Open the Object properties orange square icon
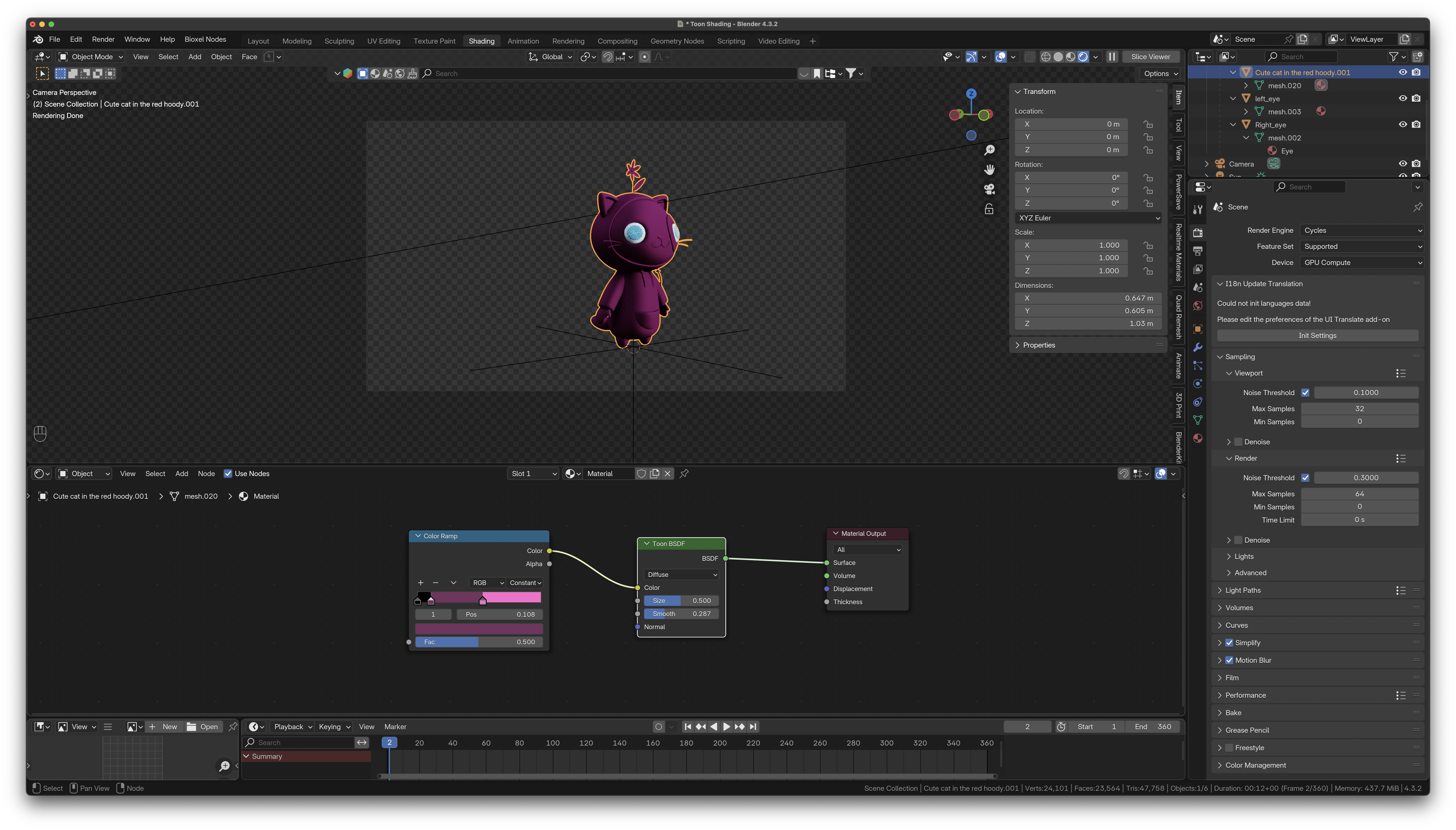Viewport: 1456px width, 830px height. point(1198,329)
